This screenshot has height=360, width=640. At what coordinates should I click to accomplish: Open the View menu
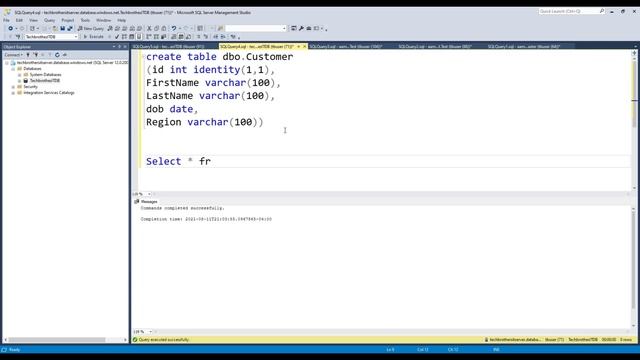33,20
